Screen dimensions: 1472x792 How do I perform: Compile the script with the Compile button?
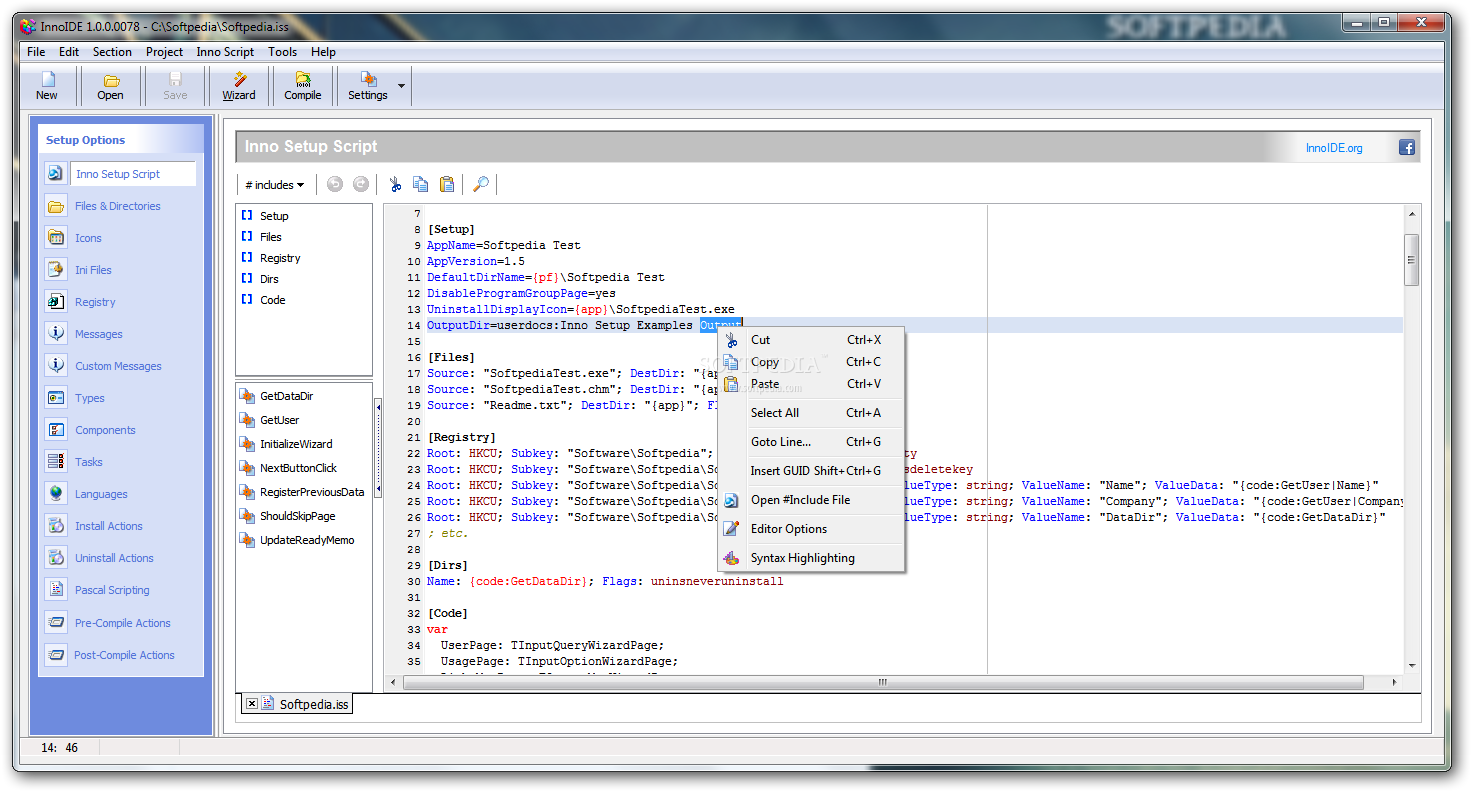pyautogui.click(x=302, y=86)
